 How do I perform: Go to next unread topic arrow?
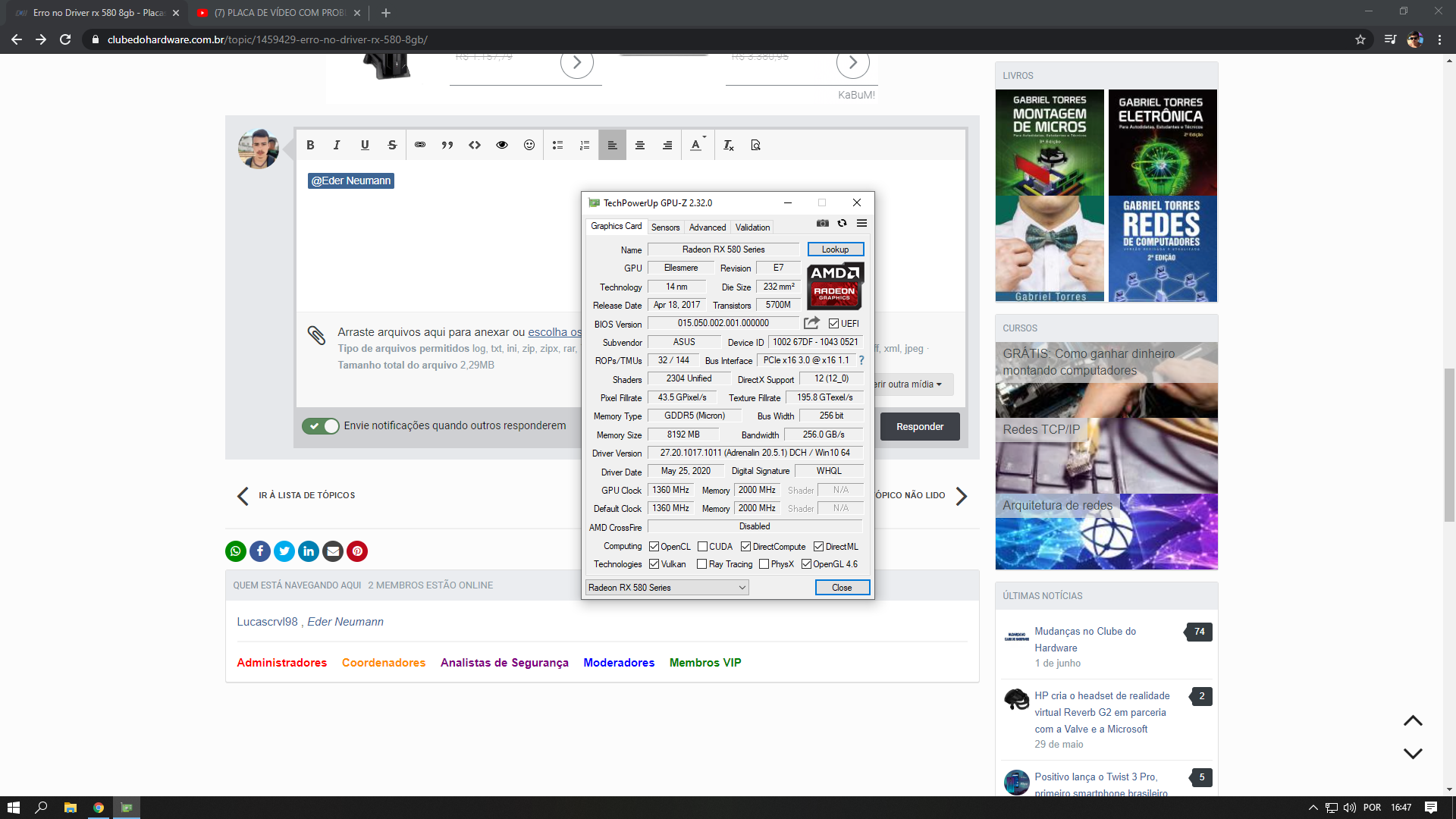click(x=961, y=496)
